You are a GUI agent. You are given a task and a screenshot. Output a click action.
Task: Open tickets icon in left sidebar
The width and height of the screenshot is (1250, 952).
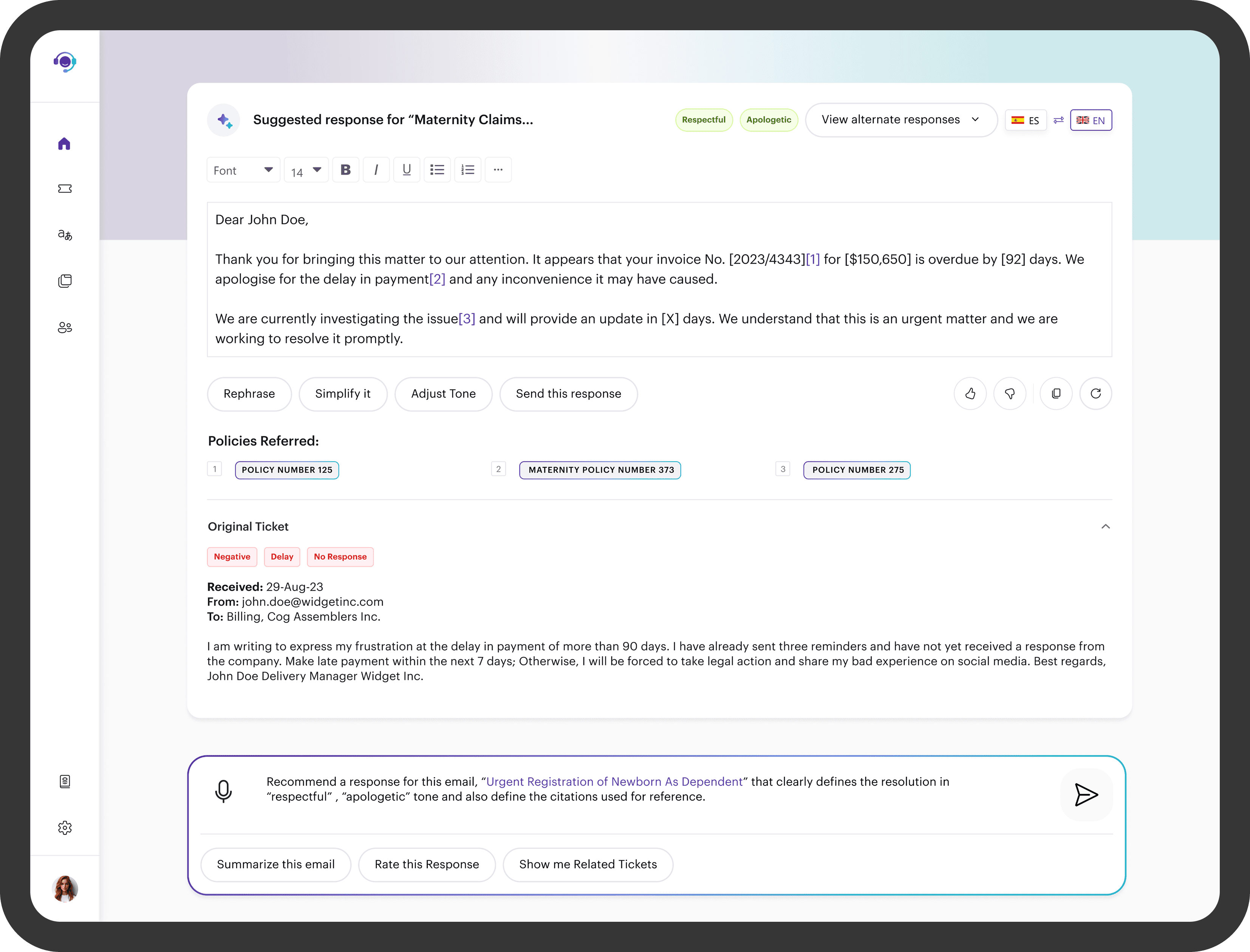[65, 189]
